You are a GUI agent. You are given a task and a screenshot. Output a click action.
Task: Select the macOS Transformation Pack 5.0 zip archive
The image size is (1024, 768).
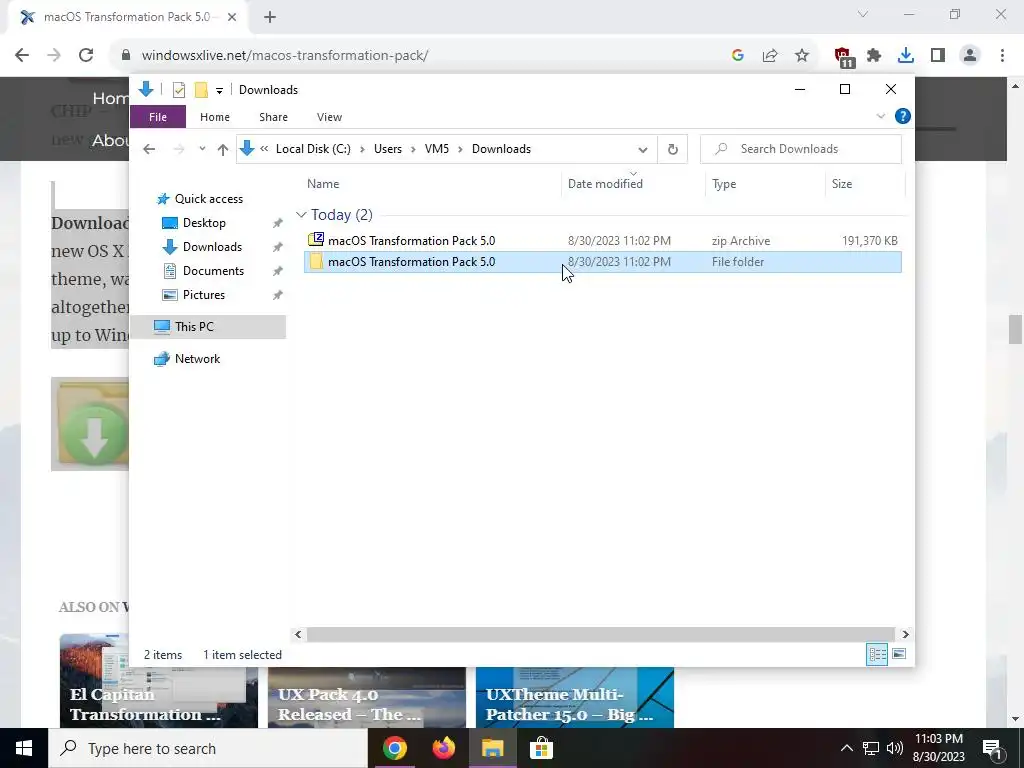coord(602,240)
